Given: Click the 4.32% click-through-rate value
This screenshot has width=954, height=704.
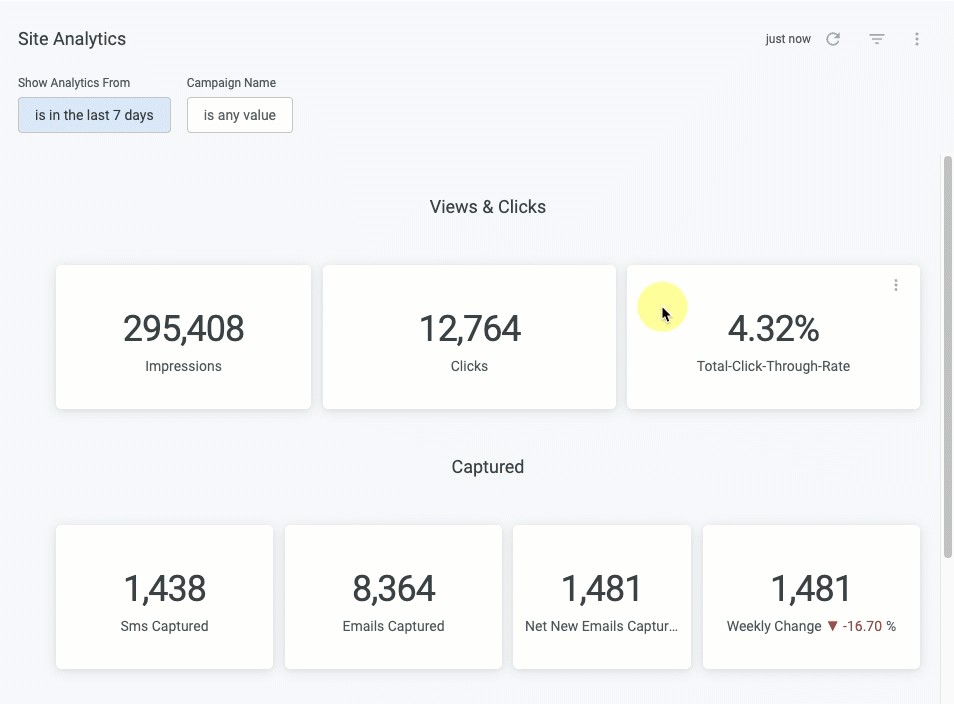Looking at the screenshot, I should [x=773, y=329].
